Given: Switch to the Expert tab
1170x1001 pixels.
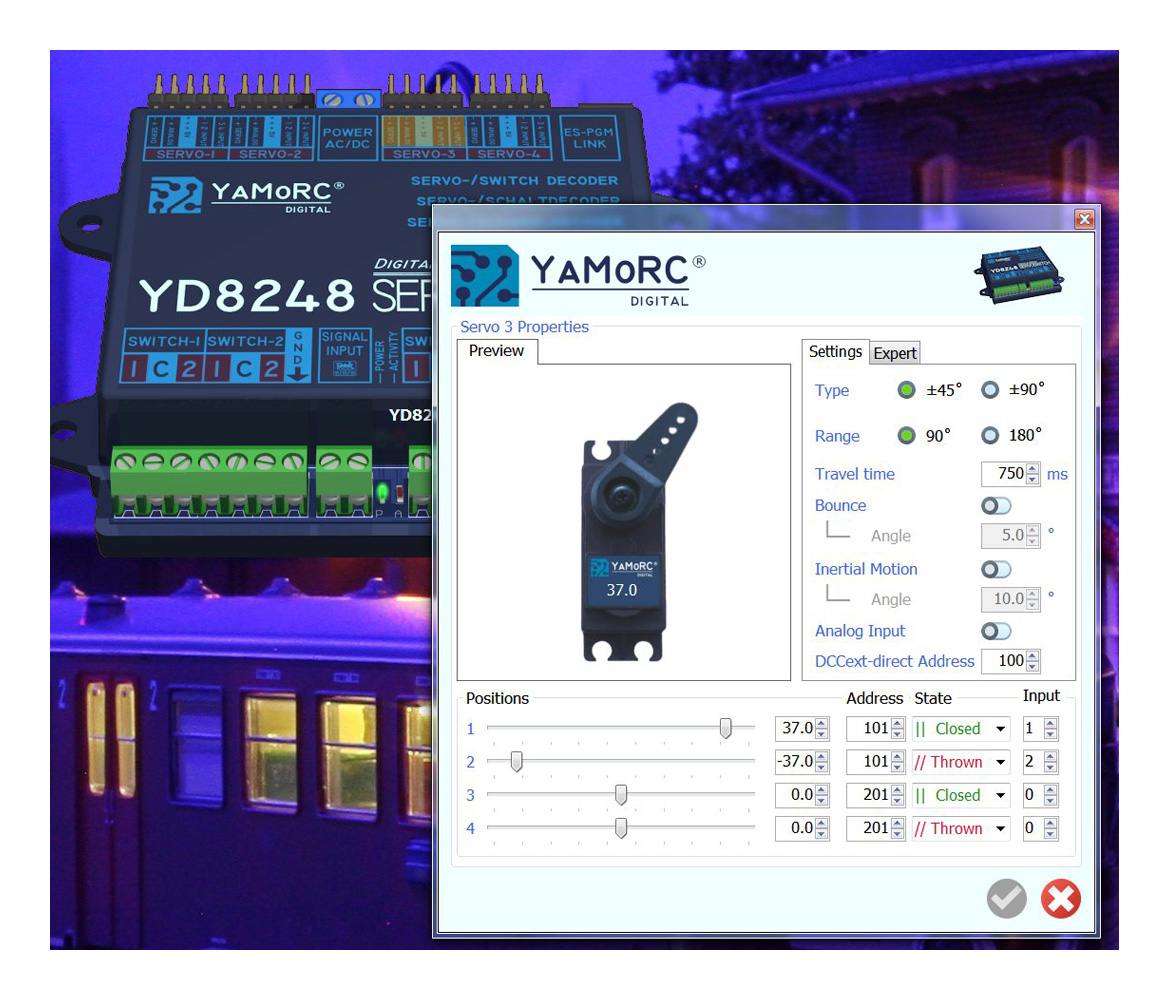Looking at the screenshot, I should 894,353.
